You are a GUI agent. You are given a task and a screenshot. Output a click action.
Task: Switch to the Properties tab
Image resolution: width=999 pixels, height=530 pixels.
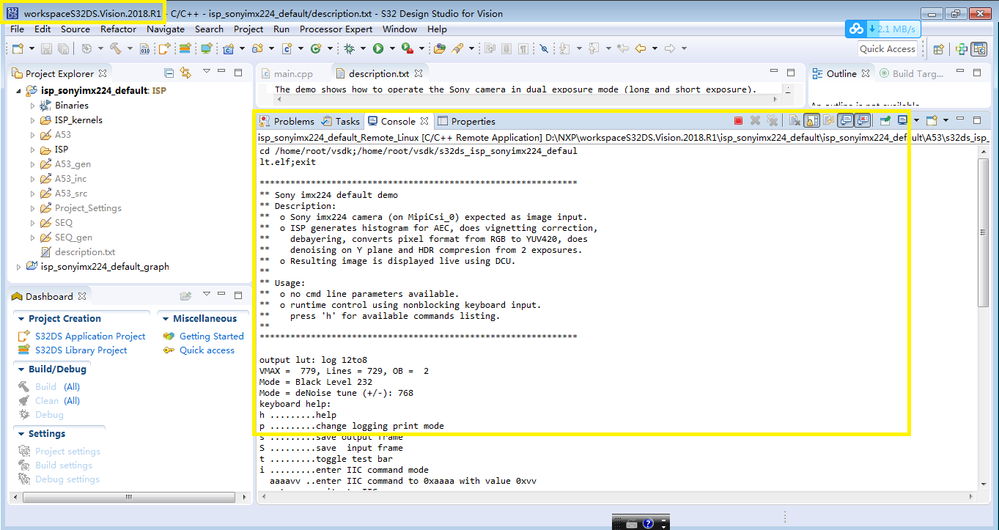466,121
